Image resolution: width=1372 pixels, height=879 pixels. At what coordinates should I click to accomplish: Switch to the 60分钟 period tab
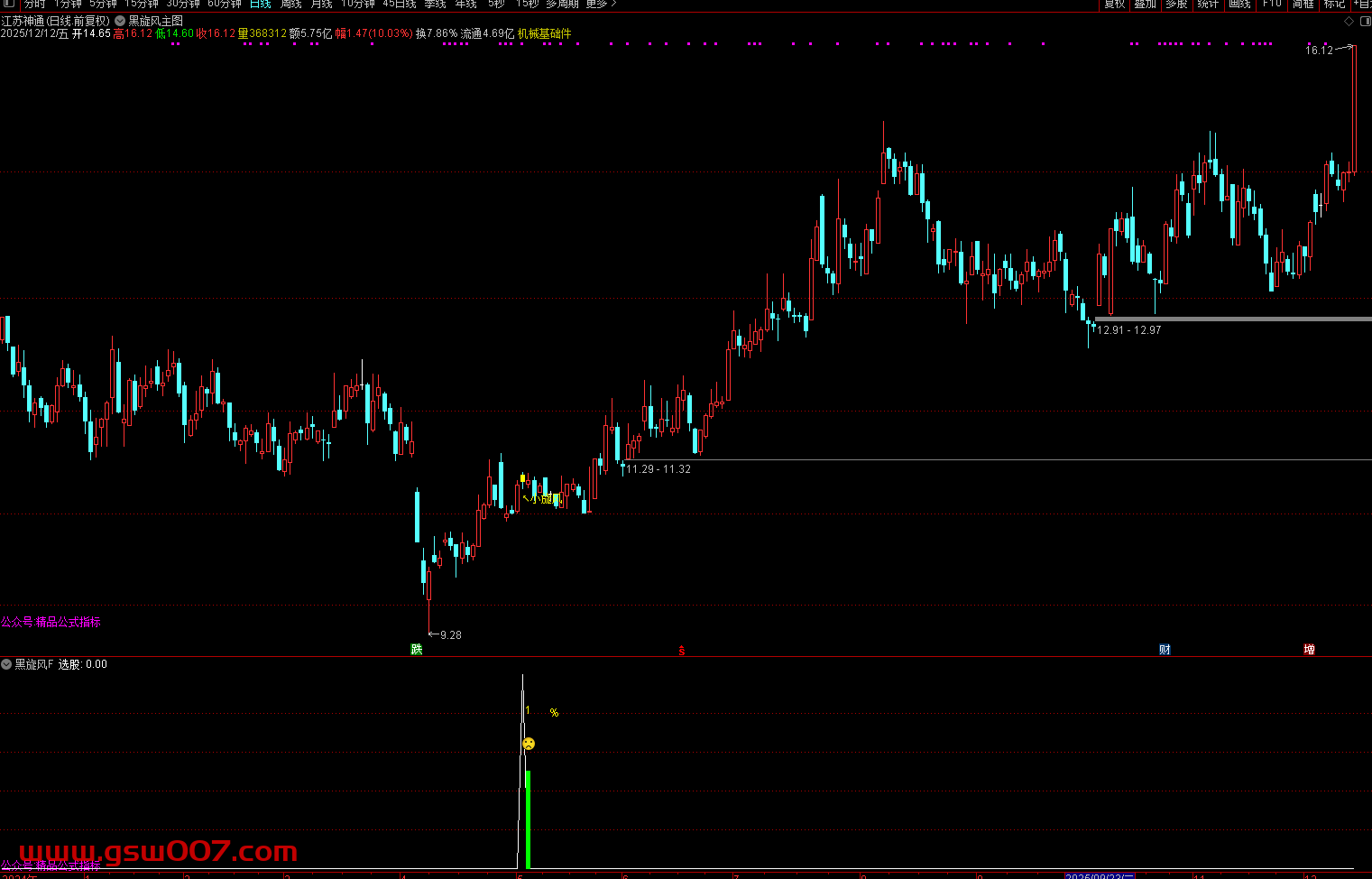click(225, 4)
